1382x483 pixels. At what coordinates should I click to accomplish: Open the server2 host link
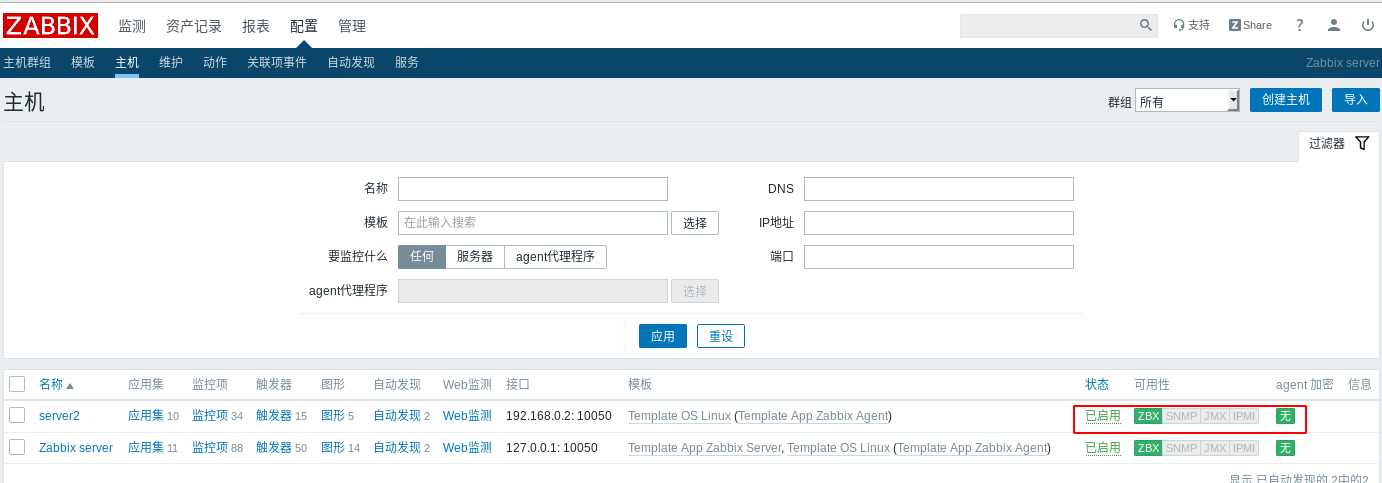coord(59,416)
